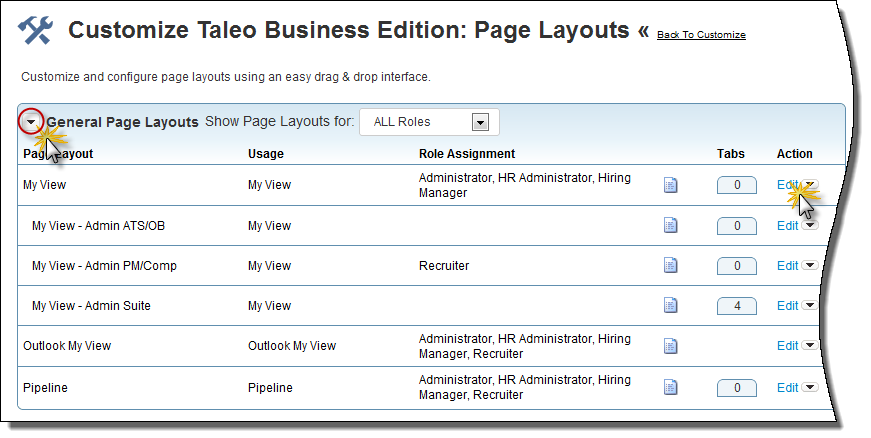Image resolution: width=871 pixels, height=438 pixels.
Task: Collapse the General Page Layouts section
Action: (x=31, y=122)
